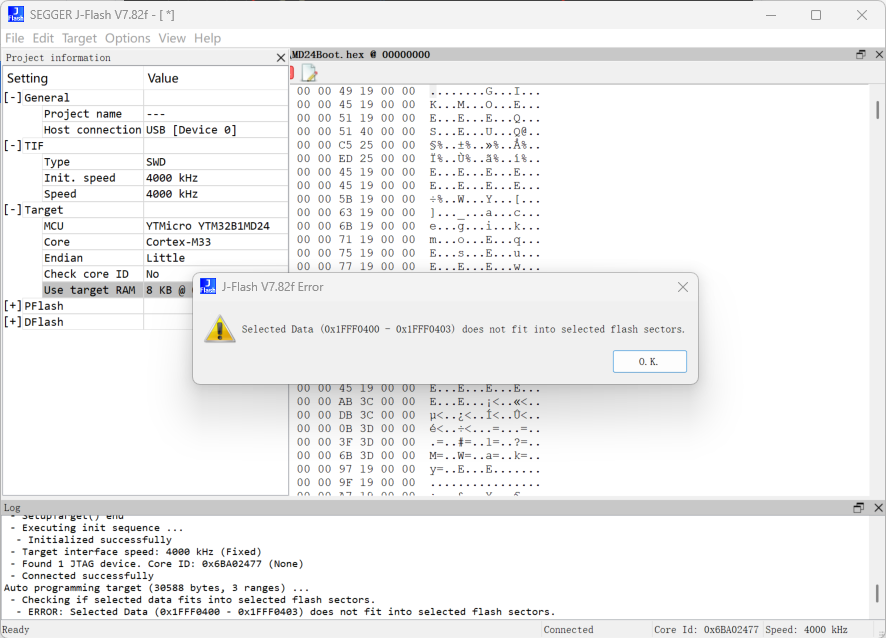Open the View menu
Image resolution: width=886 pixels, height=638 pixels.
[x=172, y=38]
